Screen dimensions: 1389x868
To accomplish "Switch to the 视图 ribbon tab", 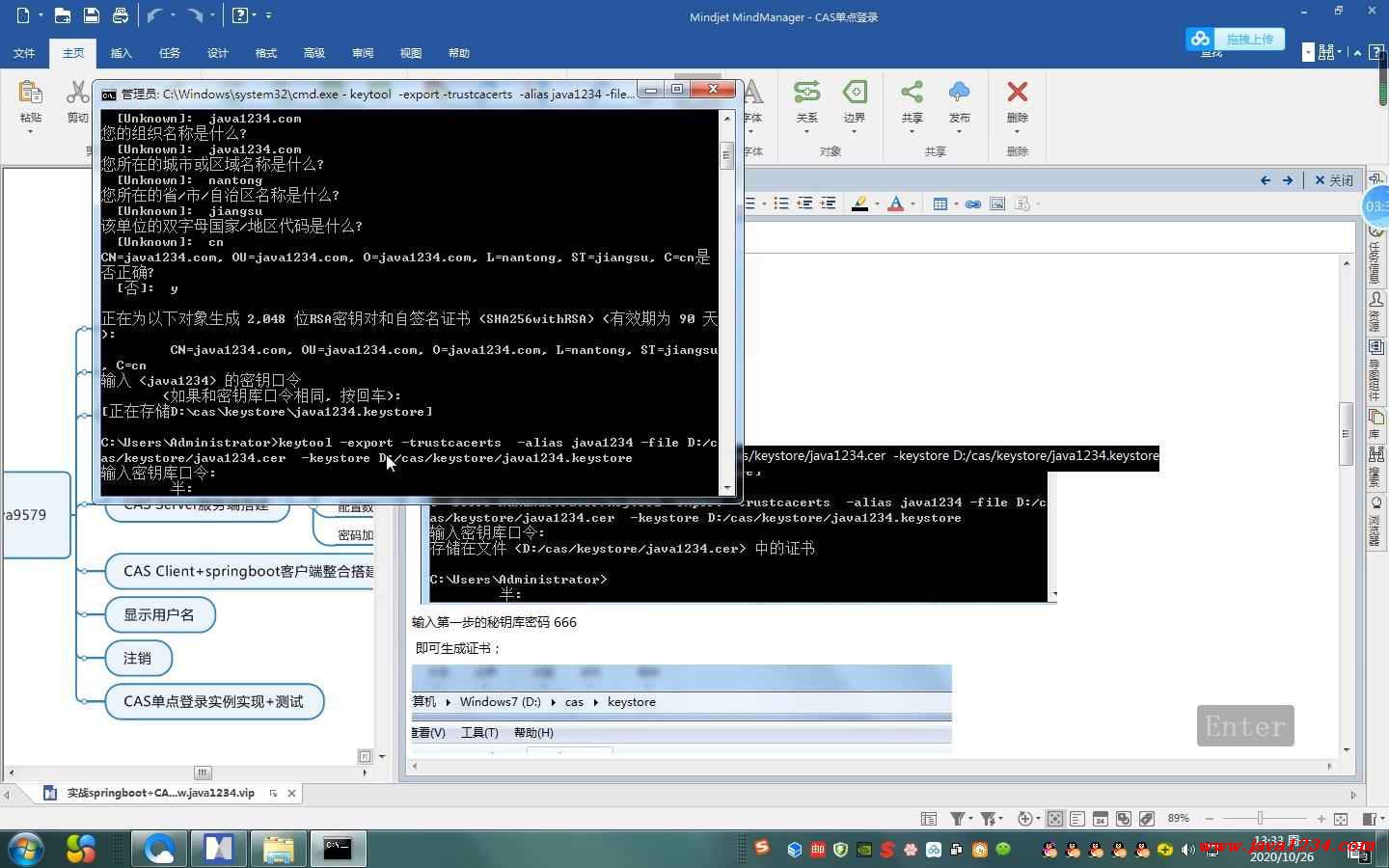I will (411, 53).
